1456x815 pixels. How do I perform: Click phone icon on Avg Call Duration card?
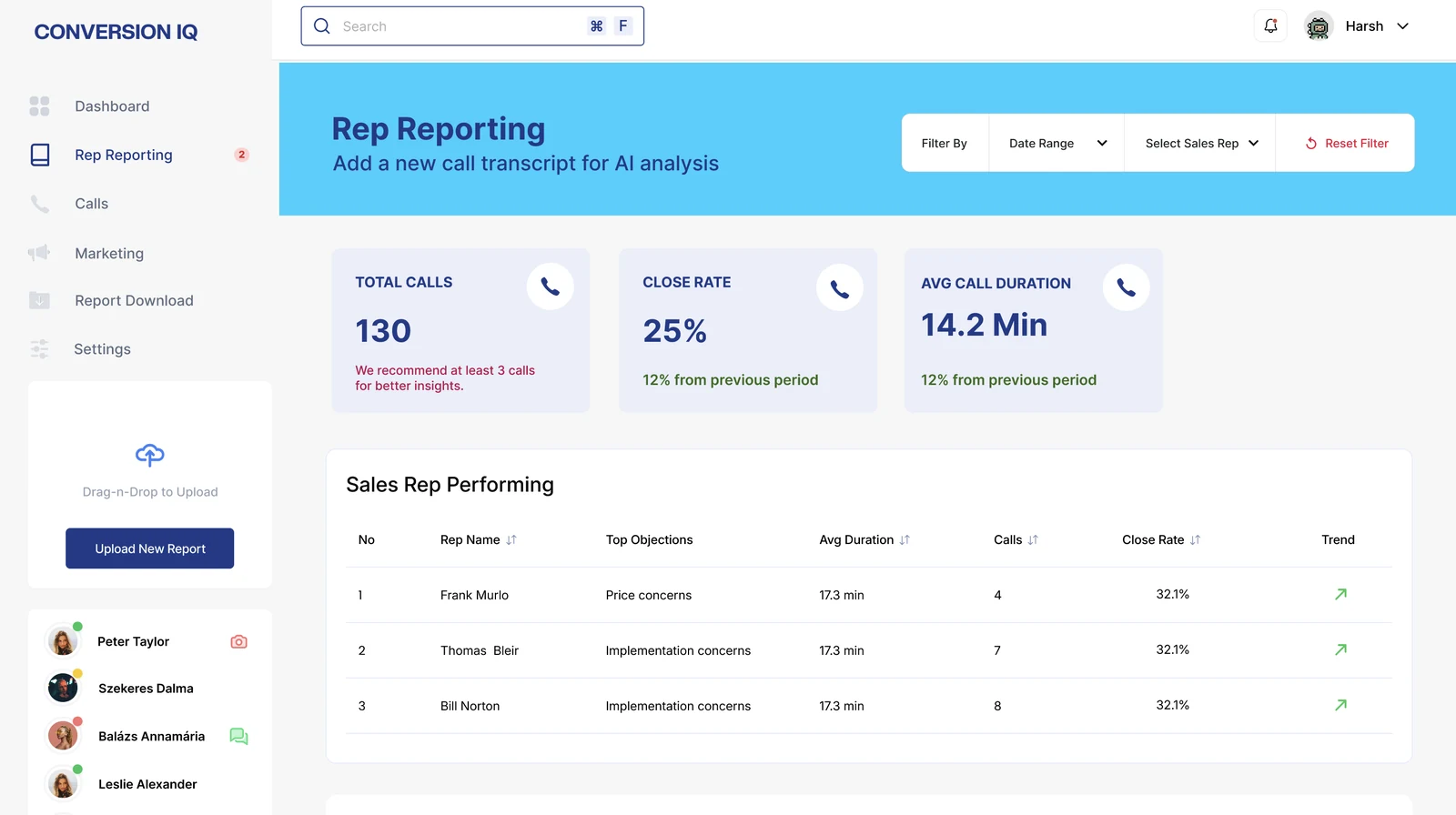pos(1126,288)
